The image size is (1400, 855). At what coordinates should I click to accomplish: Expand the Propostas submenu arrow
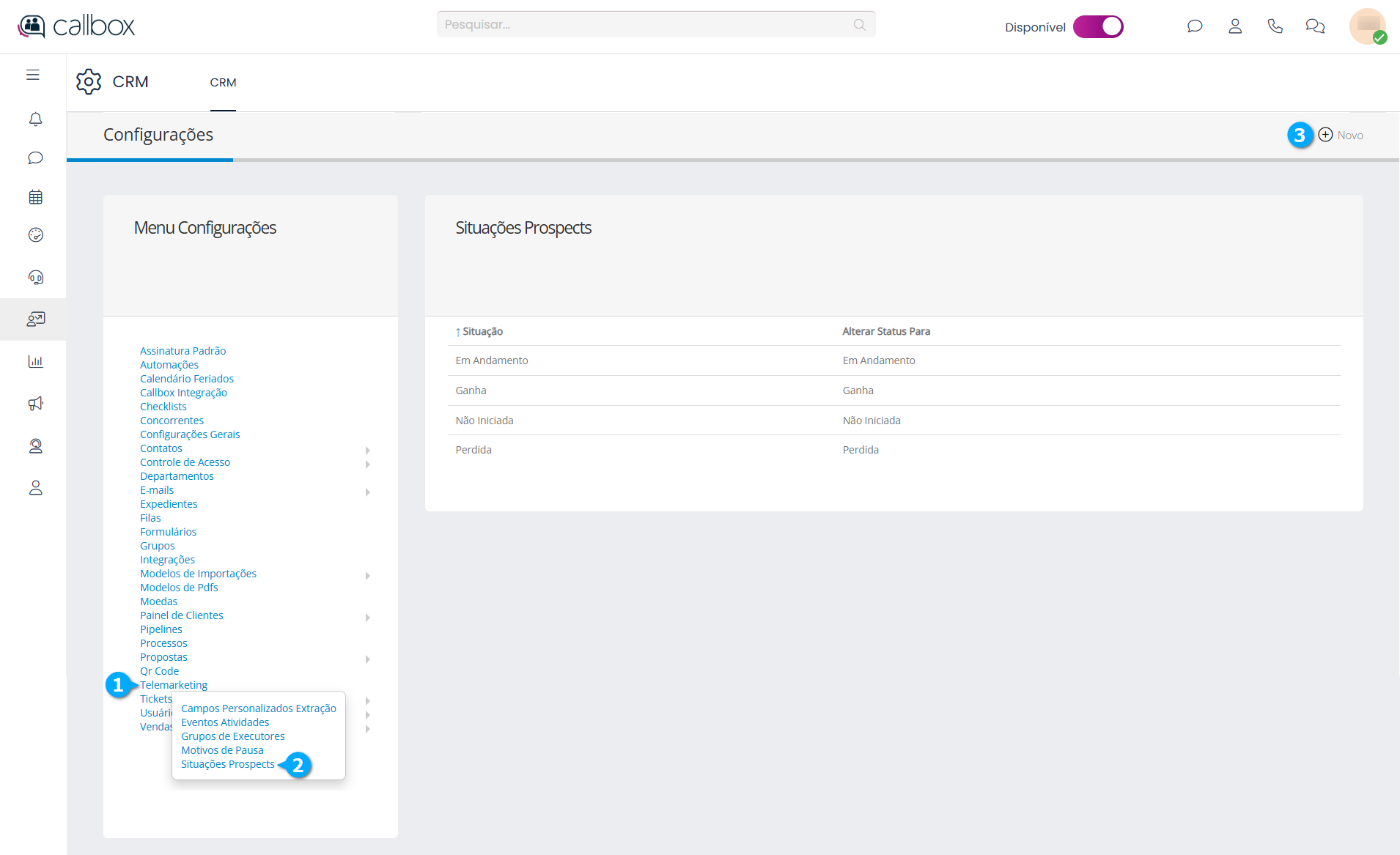(x=367, y=659)
